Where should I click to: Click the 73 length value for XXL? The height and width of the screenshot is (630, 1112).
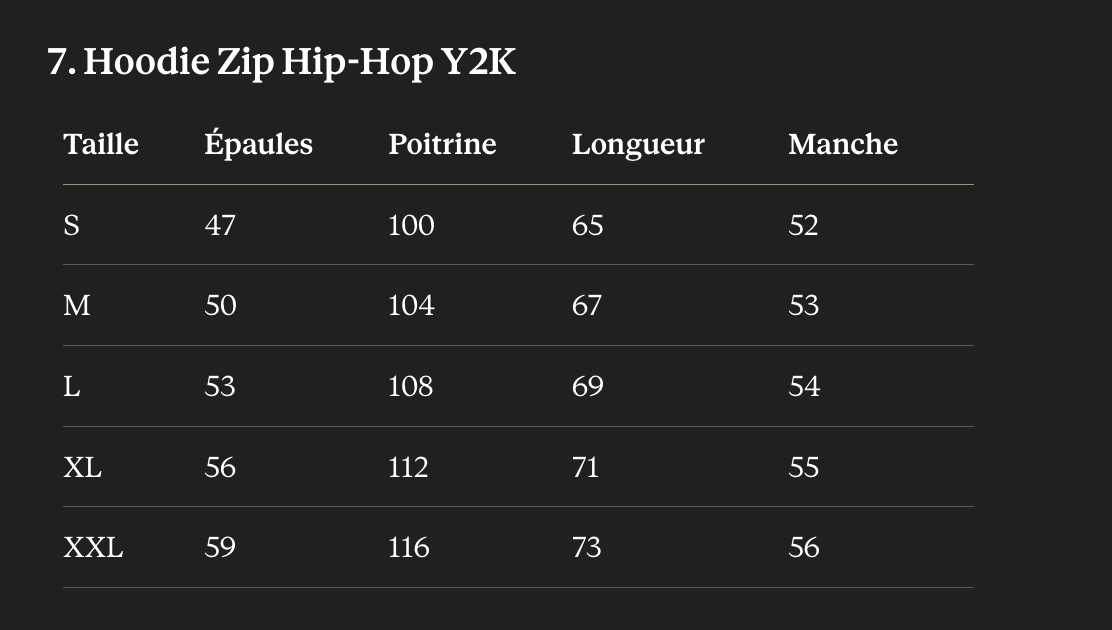586,548
